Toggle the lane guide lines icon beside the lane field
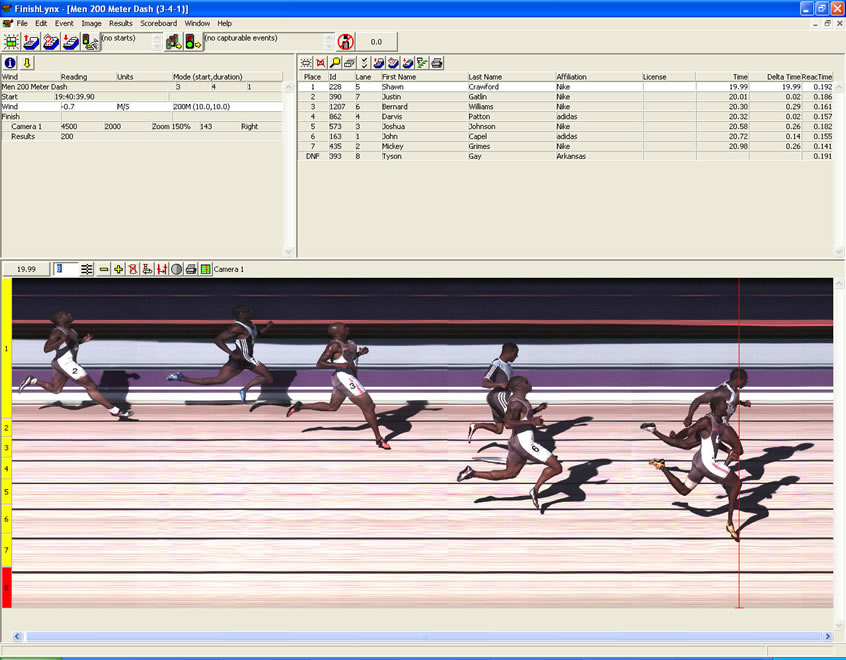The image size is (846, 660). click(87, 268)
